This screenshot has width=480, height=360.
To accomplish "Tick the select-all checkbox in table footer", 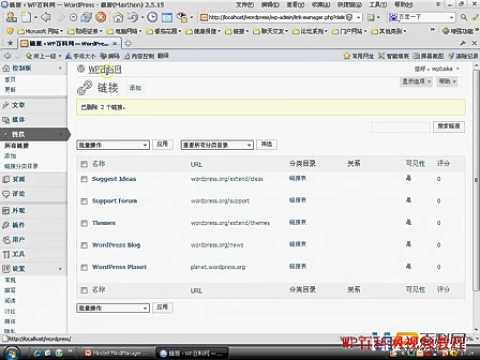I will pos(84,290).
